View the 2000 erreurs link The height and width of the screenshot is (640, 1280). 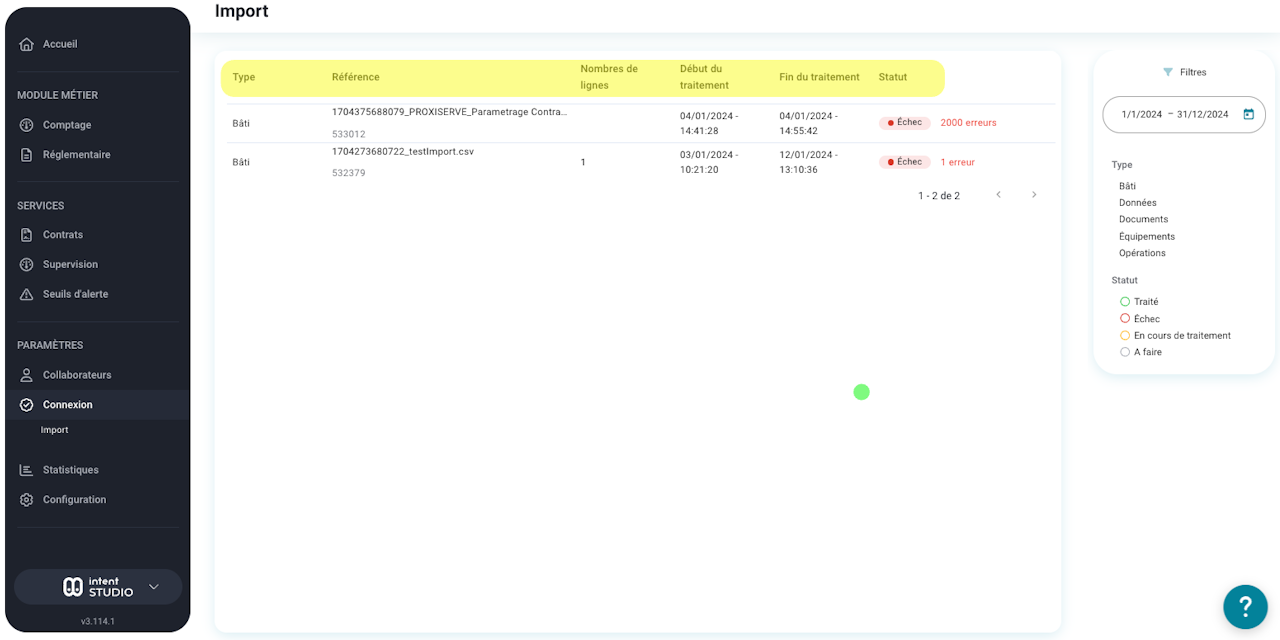(x=968, y=123)
